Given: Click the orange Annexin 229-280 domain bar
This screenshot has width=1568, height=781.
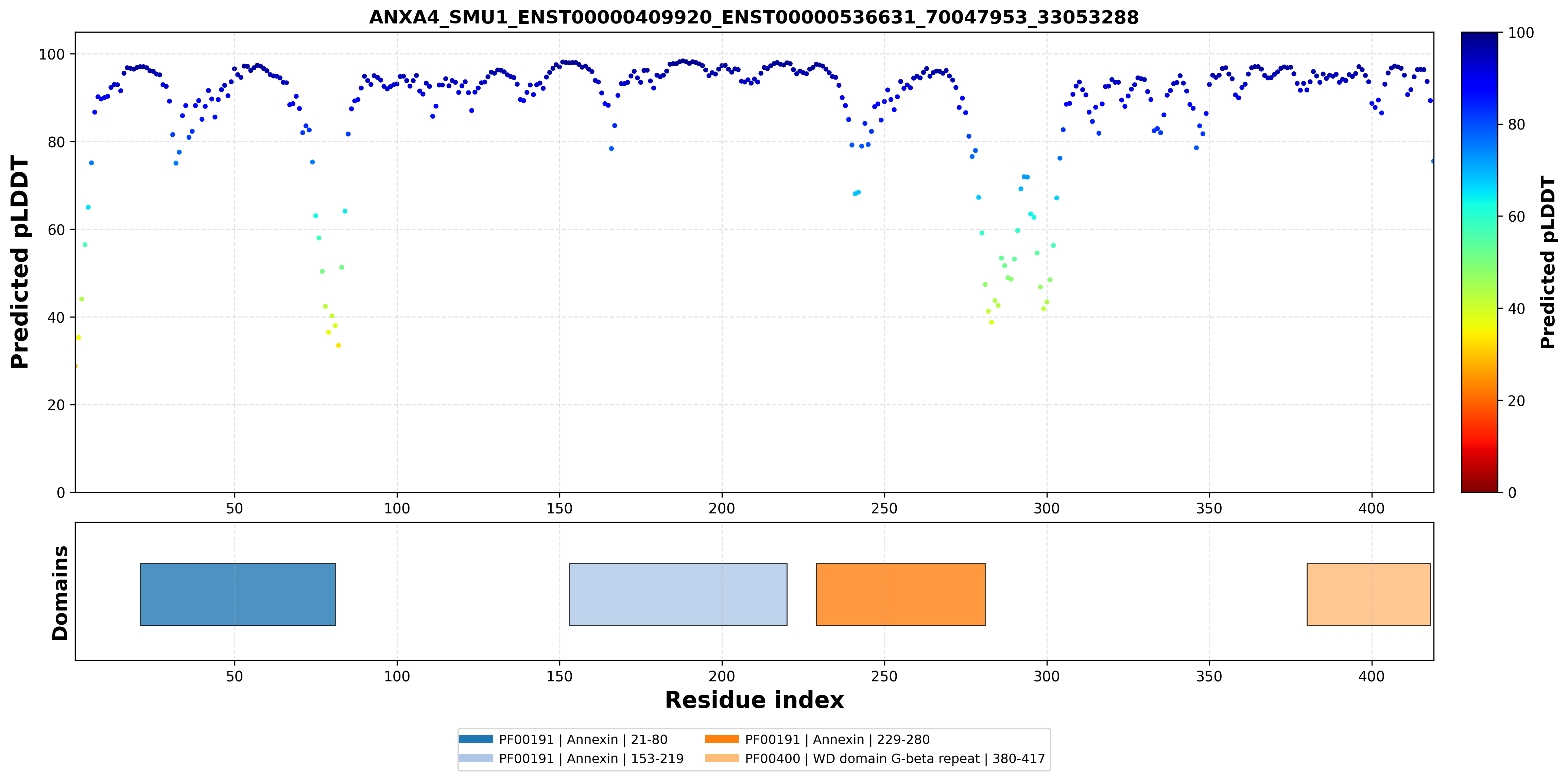Looking at the screenshot, I should point(900,595).
